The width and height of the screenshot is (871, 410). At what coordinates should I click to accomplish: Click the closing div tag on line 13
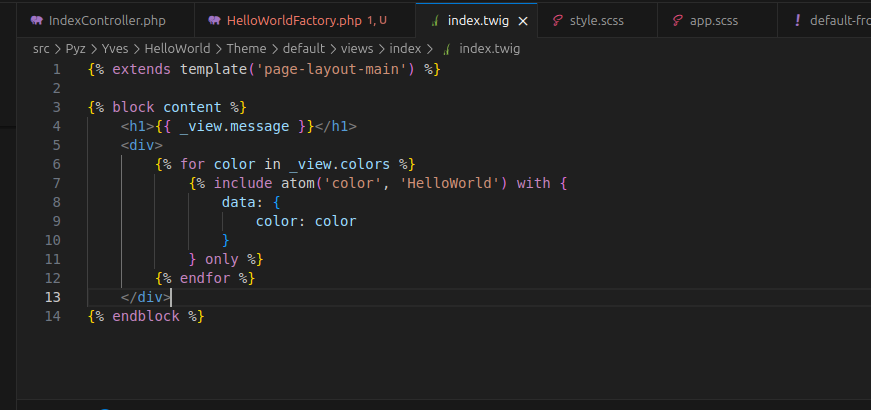point(146,297)
